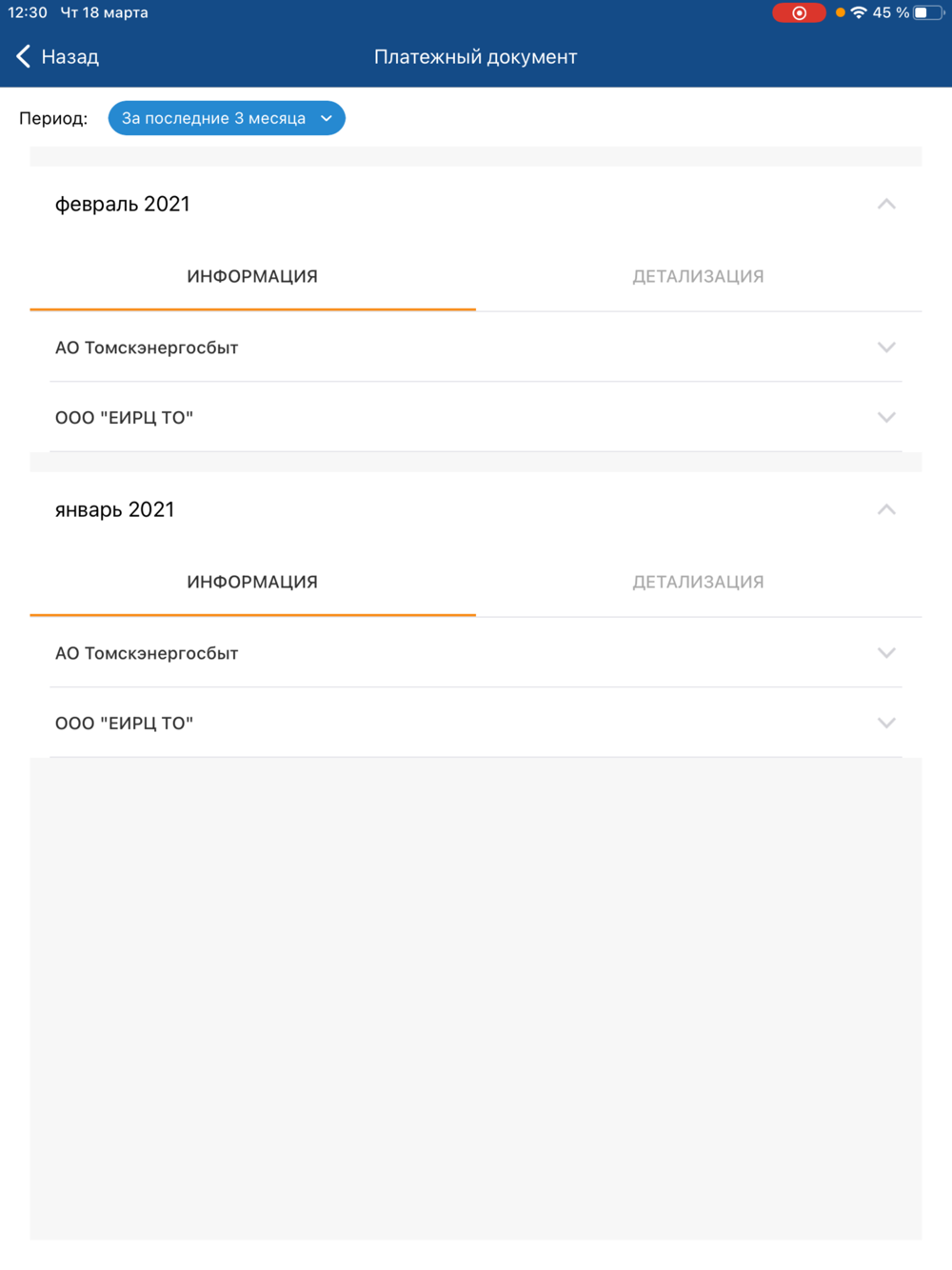952x1270 pixels.
Task: Tap the Wi-Fi status icon
Action: click(859, 12)
